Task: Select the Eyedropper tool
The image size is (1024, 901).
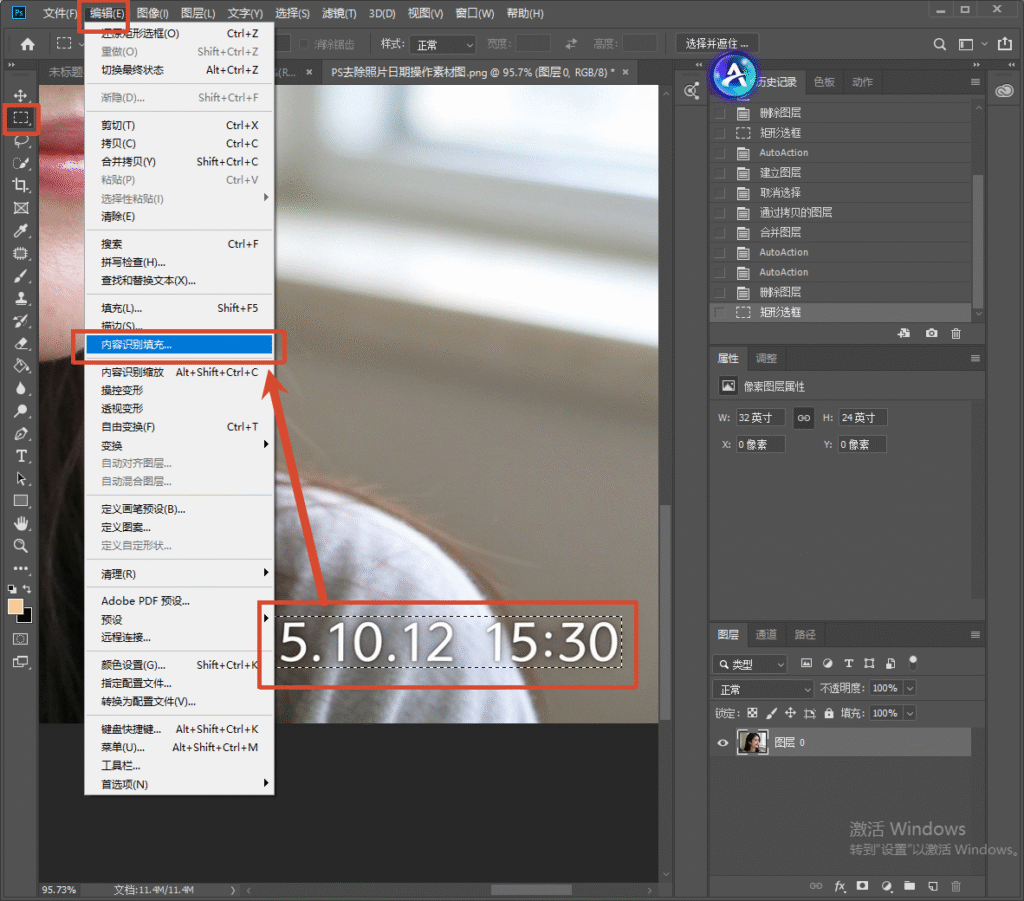Action: [x=21, y=230]
